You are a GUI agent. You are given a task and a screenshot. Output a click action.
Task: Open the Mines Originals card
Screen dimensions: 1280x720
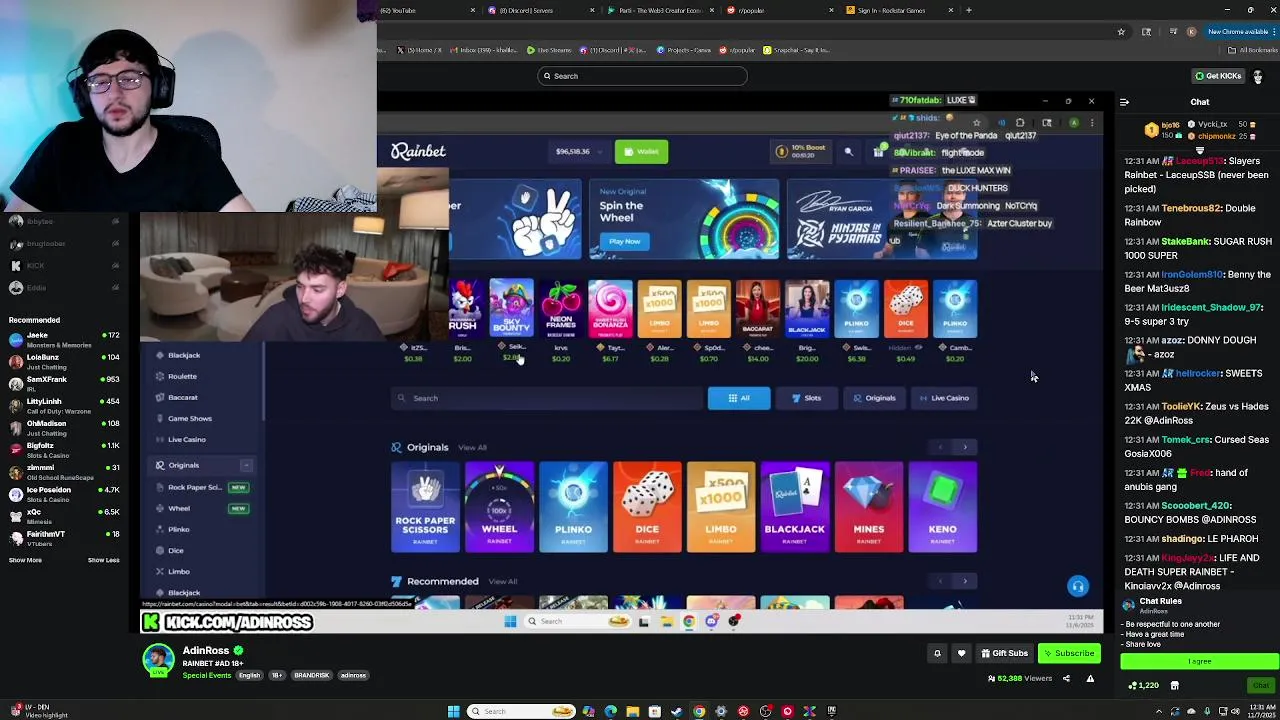[x=869, y=507]
